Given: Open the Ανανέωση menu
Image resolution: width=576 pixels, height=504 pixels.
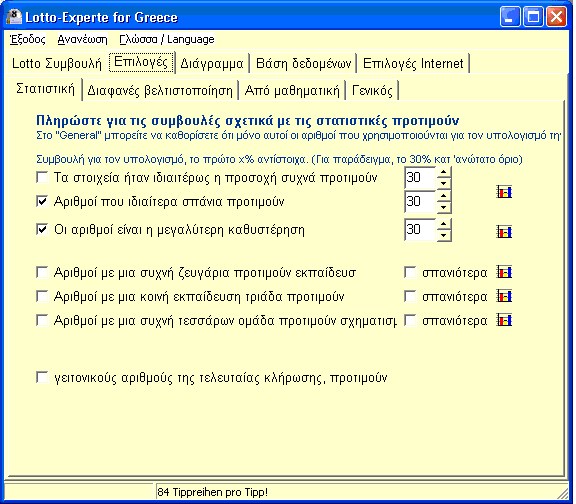Looking at the screenshot, I should pyautogui.click(x=83, y=39).
